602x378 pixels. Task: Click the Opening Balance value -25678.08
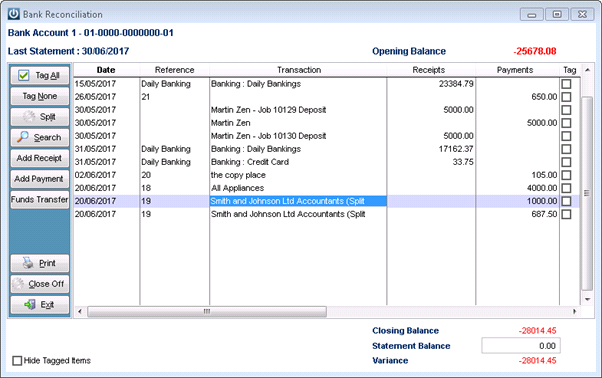pyautogui.click(x=534, y=51)
